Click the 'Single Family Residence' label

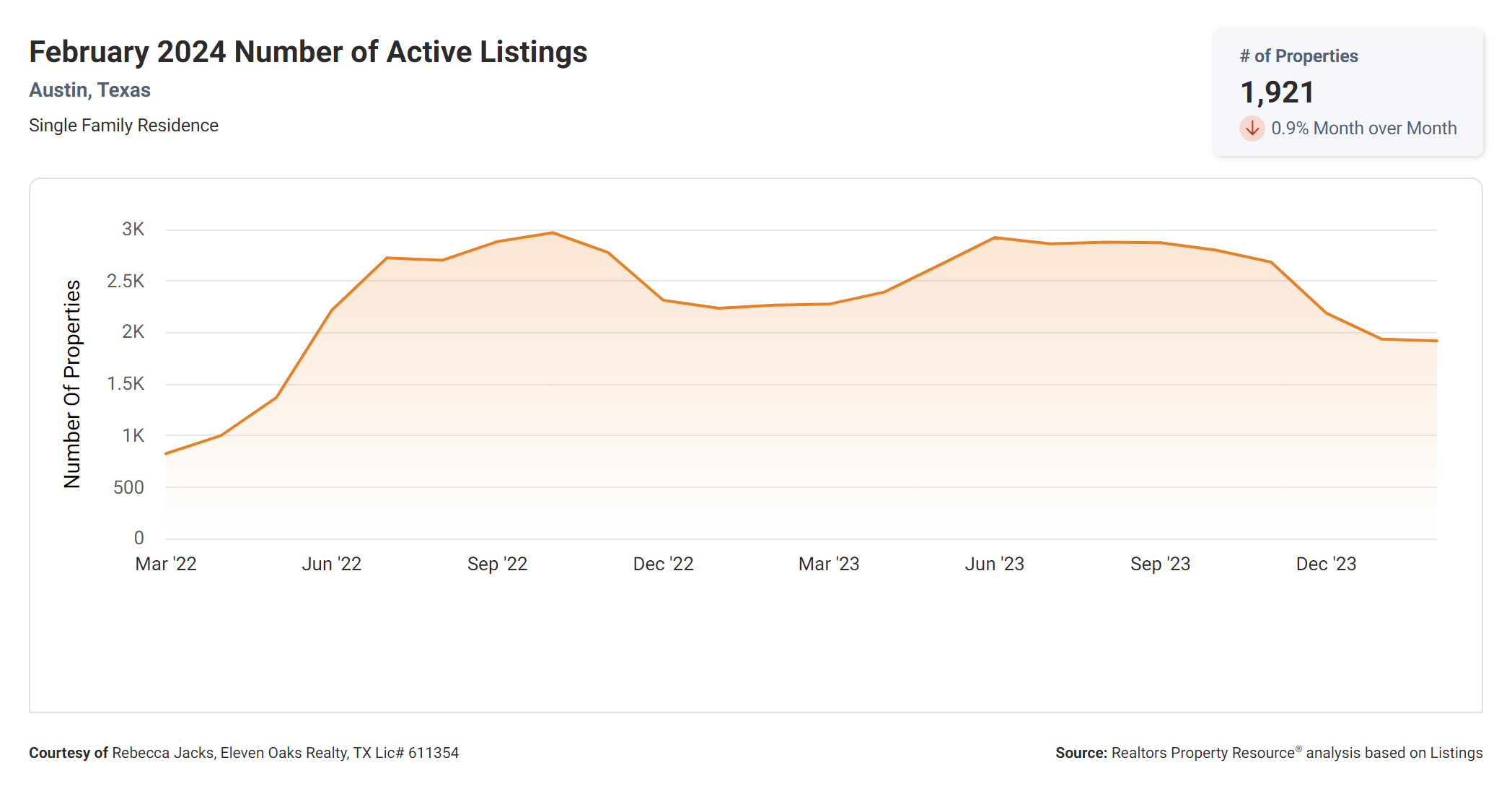[x=123, y=126]
